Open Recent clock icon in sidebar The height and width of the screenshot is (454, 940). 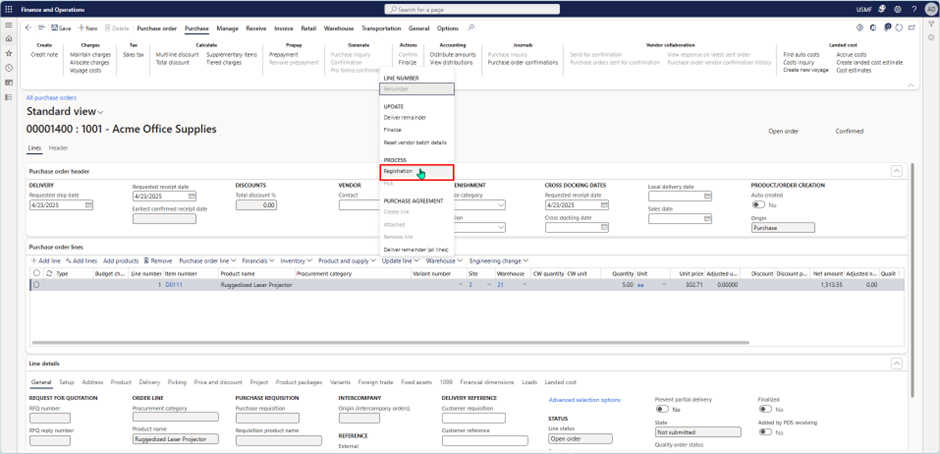pos(8,67)
